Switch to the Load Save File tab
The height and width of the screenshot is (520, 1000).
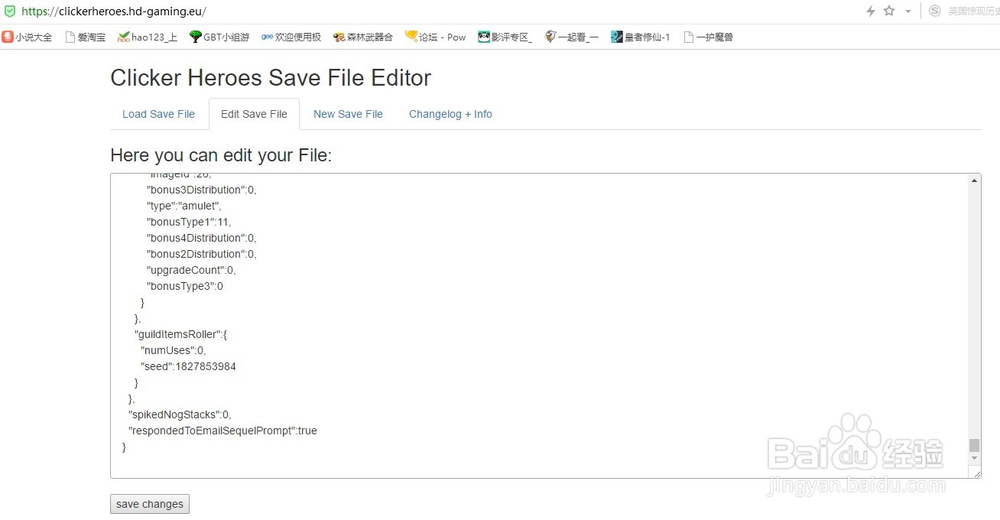tap(159, 114)
